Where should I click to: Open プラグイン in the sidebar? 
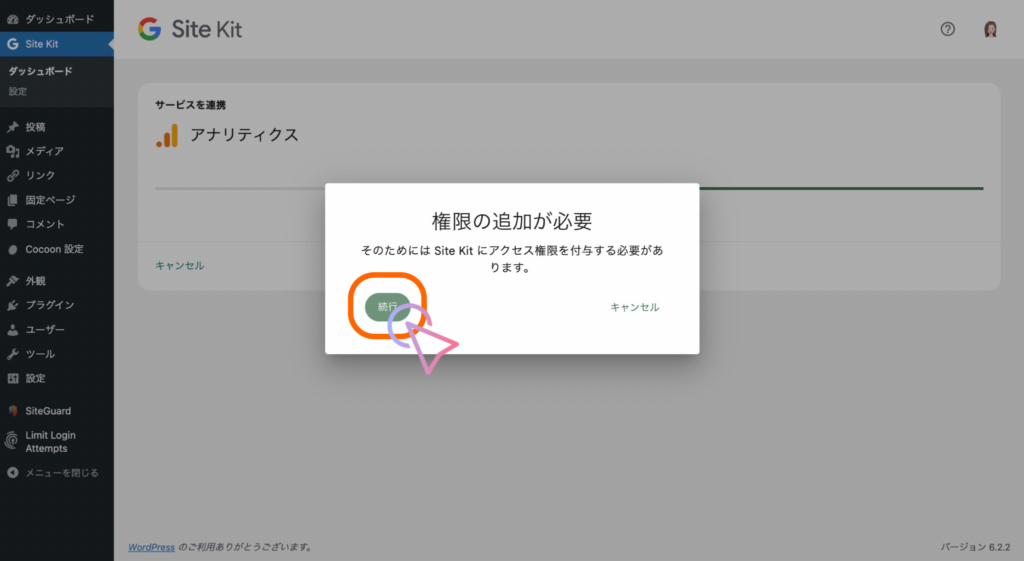(49, 305)
